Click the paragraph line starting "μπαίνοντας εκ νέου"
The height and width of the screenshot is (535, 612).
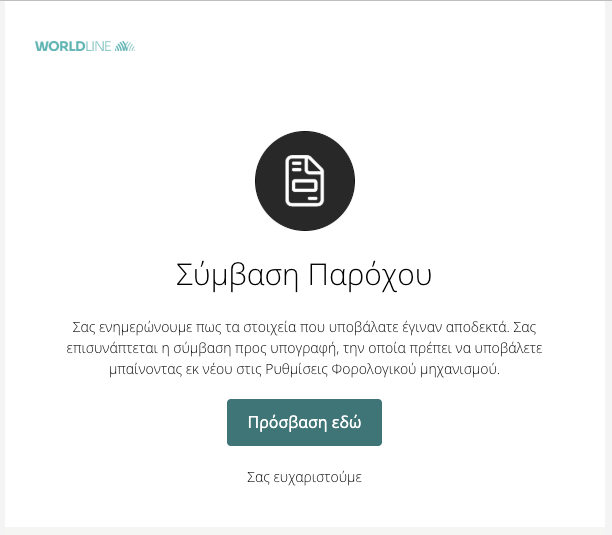coord(304,370)
